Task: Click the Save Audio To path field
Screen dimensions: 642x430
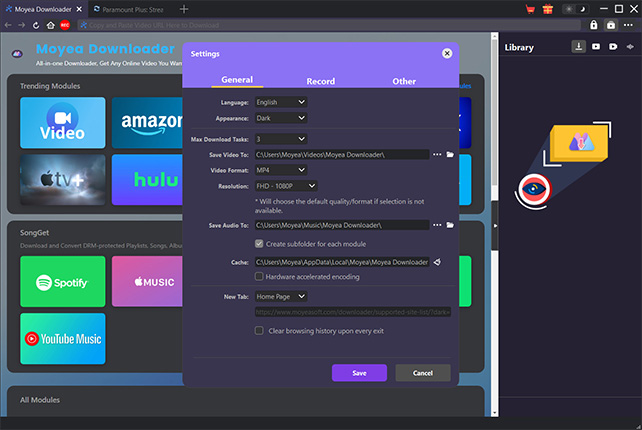Action: (342, 225)
